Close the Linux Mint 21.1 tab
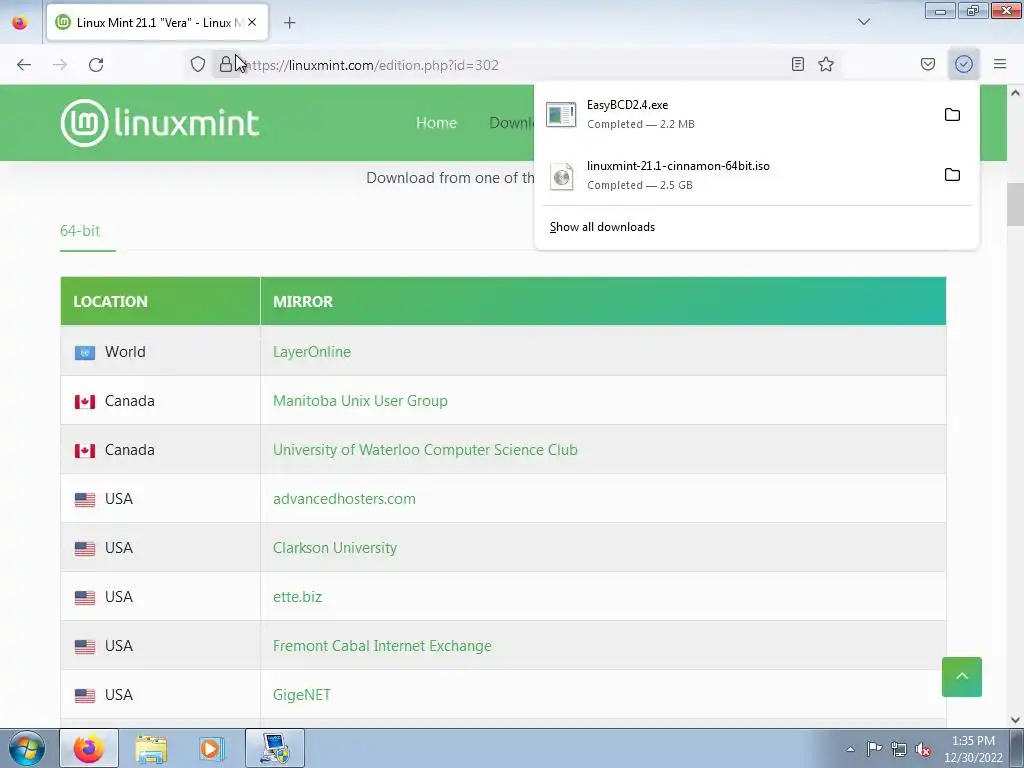Viewport: 1024px width, 768px height. point(252,22)
